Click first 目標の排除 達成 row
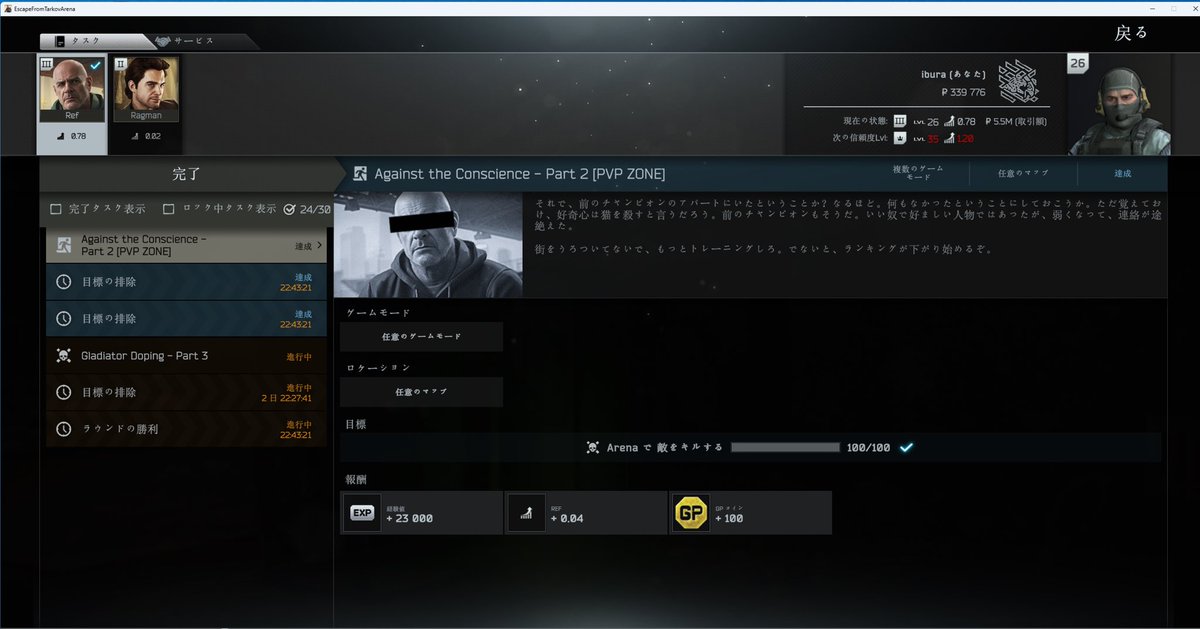Image resolution: width=1200 pixels, height=629 pixels. pos(186,282)
